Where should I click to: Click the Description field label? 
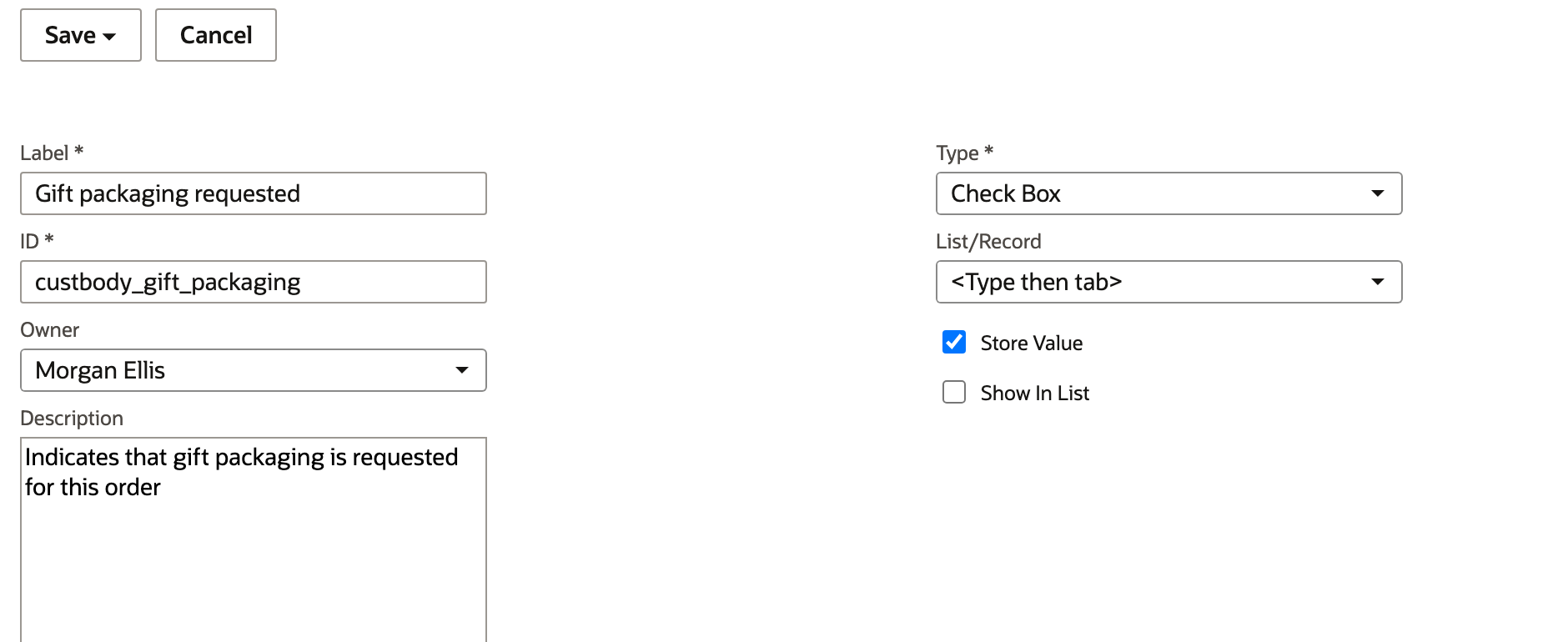point(72,419)
